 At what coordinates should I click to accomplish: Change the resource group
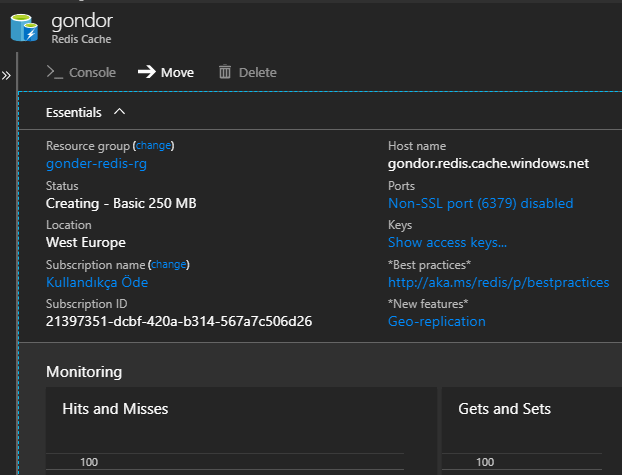(x=154, y=146)
